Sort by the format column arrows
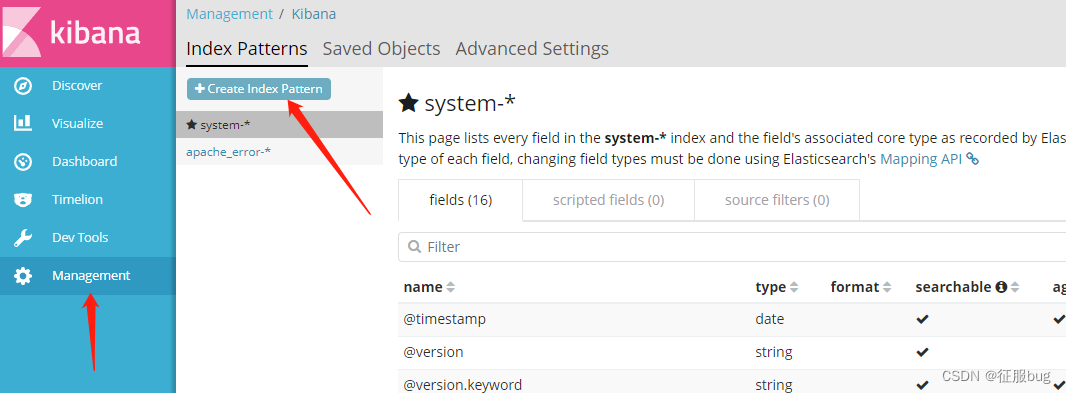The width and height of the screenshot is (1066, 393). click(887, 288)
